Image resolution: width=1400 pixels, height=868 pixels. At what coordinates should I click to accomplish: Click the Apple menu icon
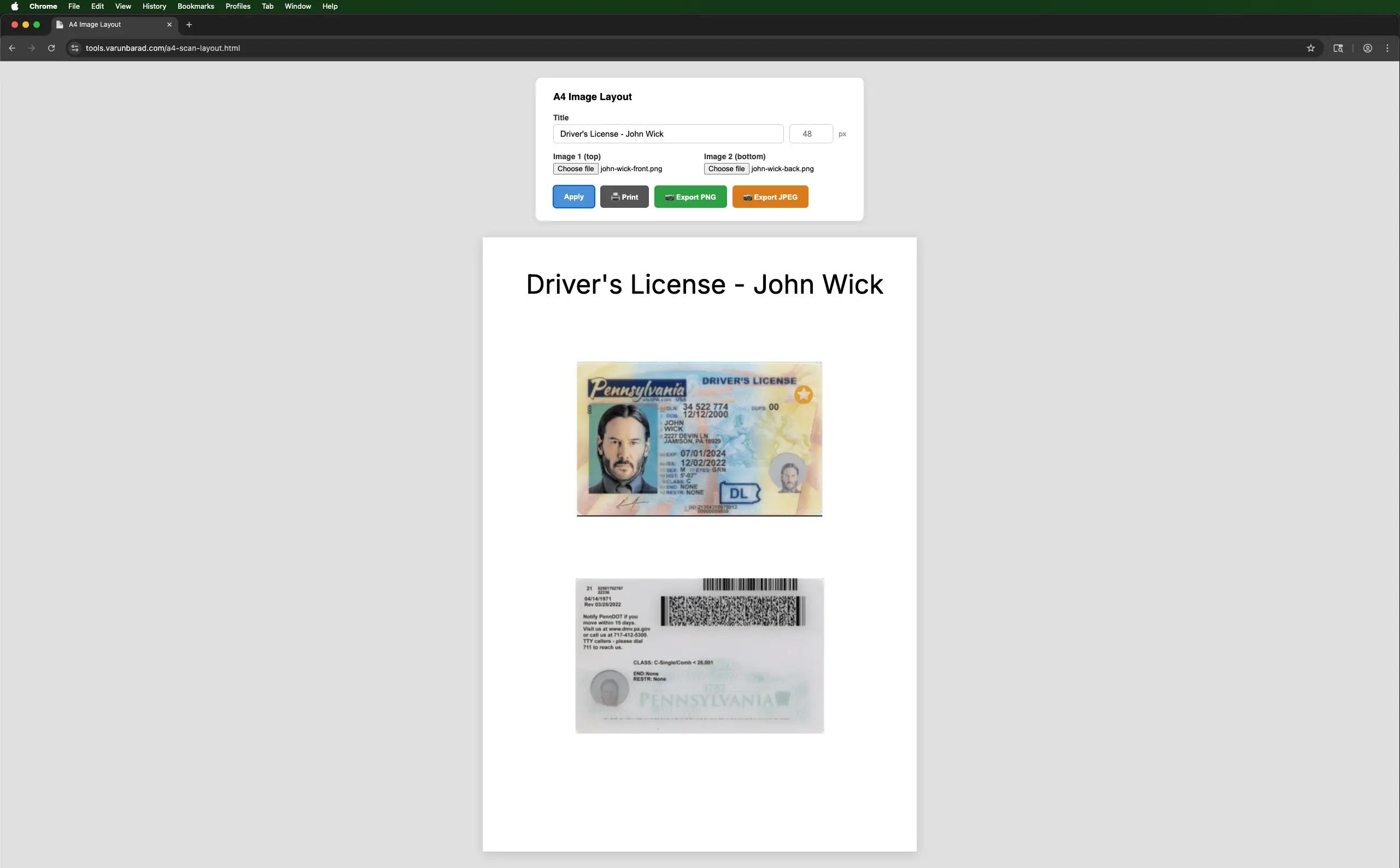click(15, 7)
